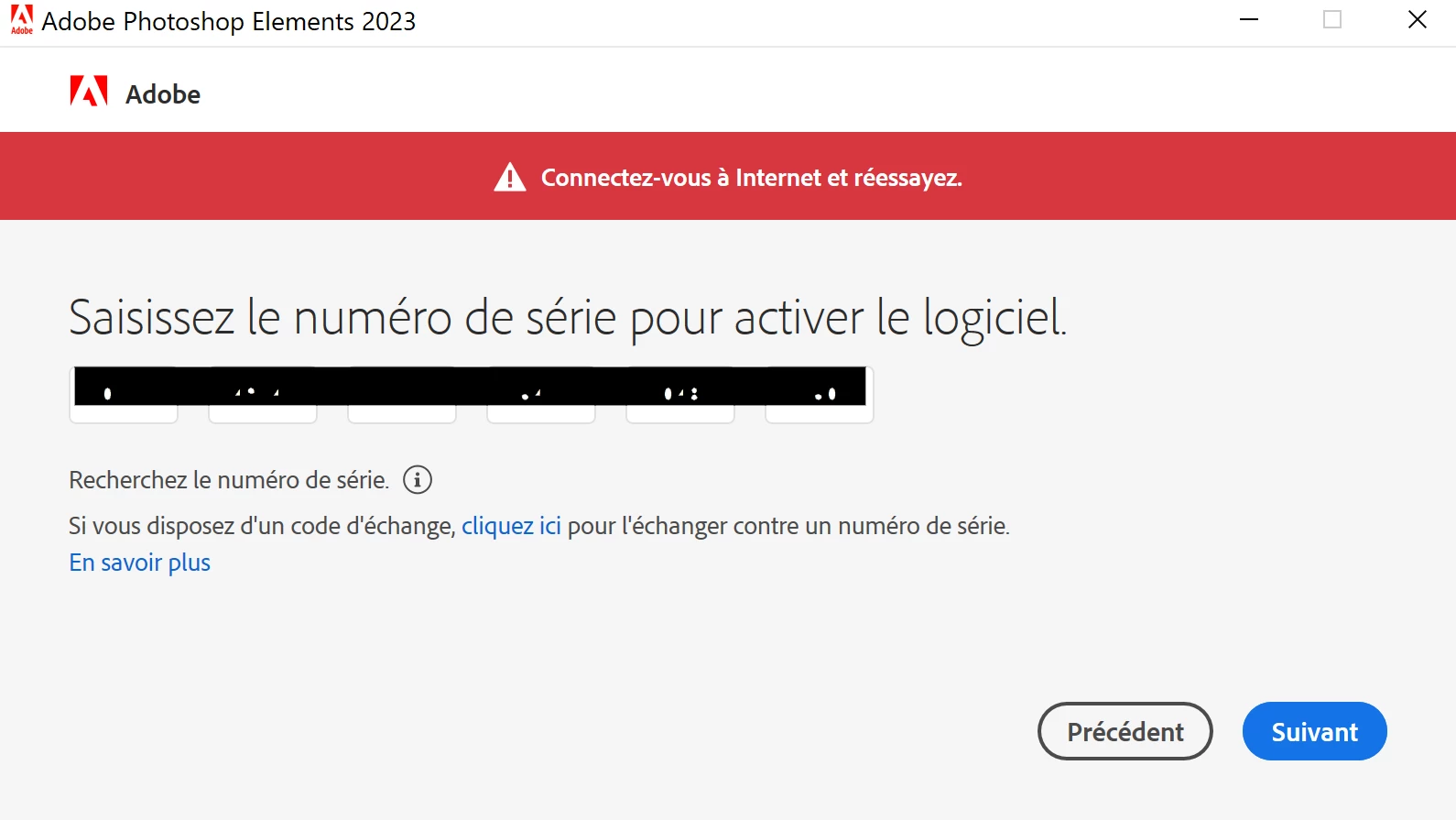Click the Adobe logo in header
The height and width of the screenshot is (820, 1456).
[x=89, y=92]
